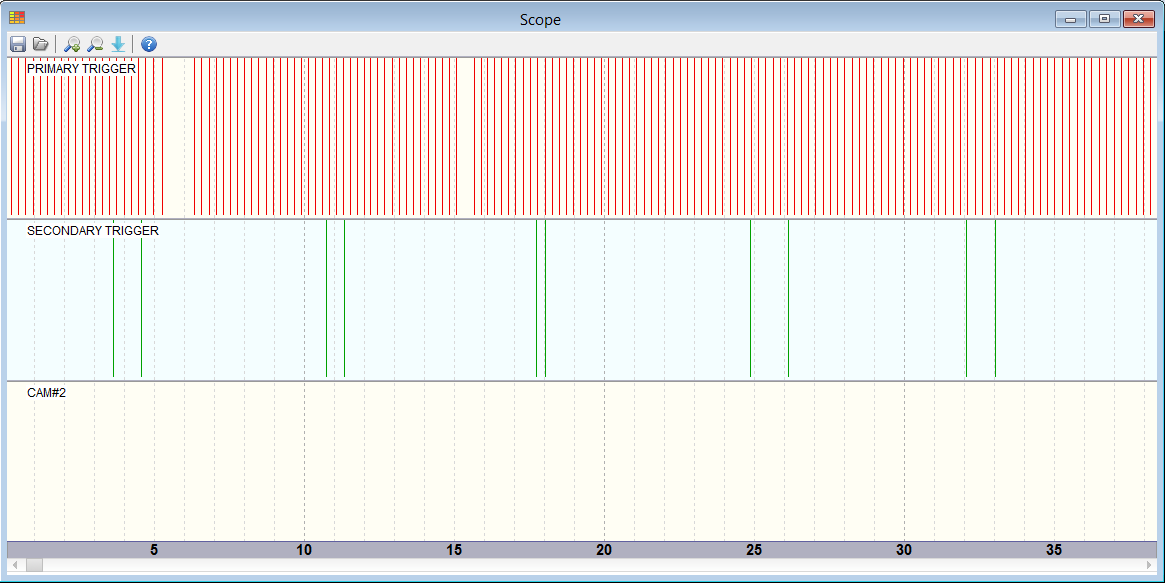Click the scrollbar right arrow

coord(1149,566)
